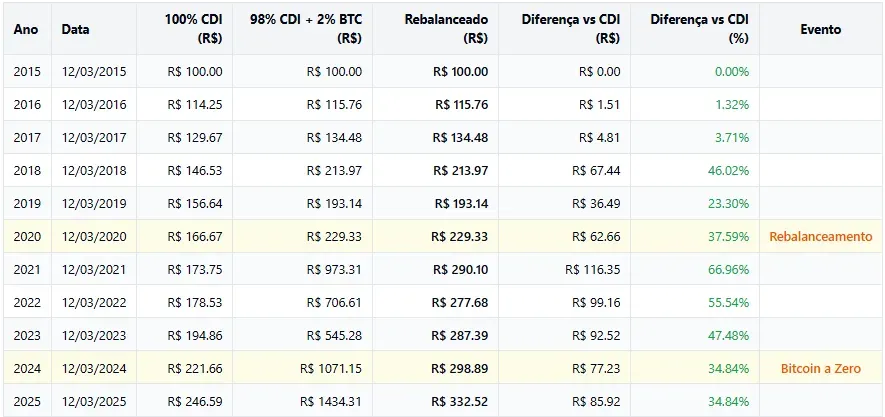This screenshot has width=885, height=417.
Task: Click the date 12/03/2018 cell
Action: click(94, 170)
